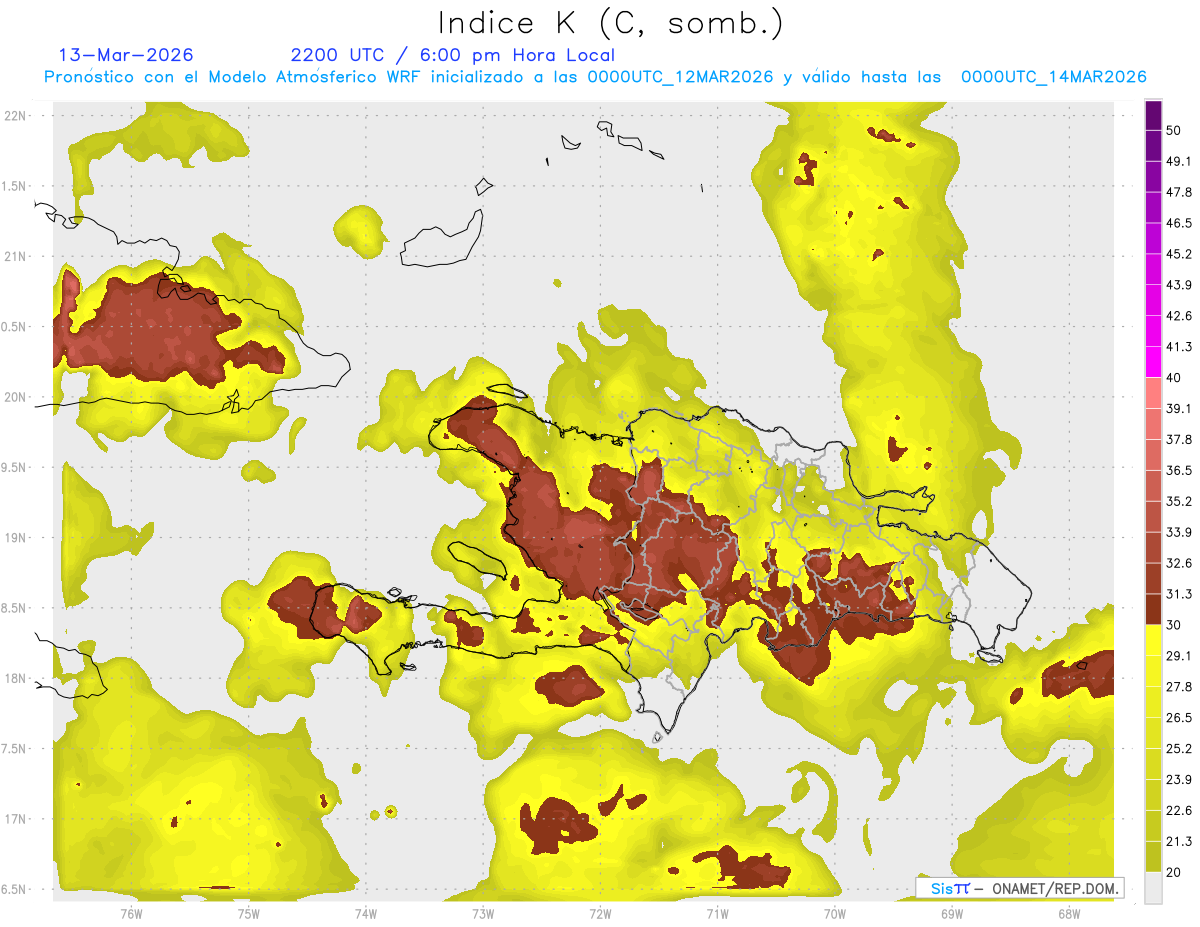Click the colorbar label "46.5"

click(1180, 223)
